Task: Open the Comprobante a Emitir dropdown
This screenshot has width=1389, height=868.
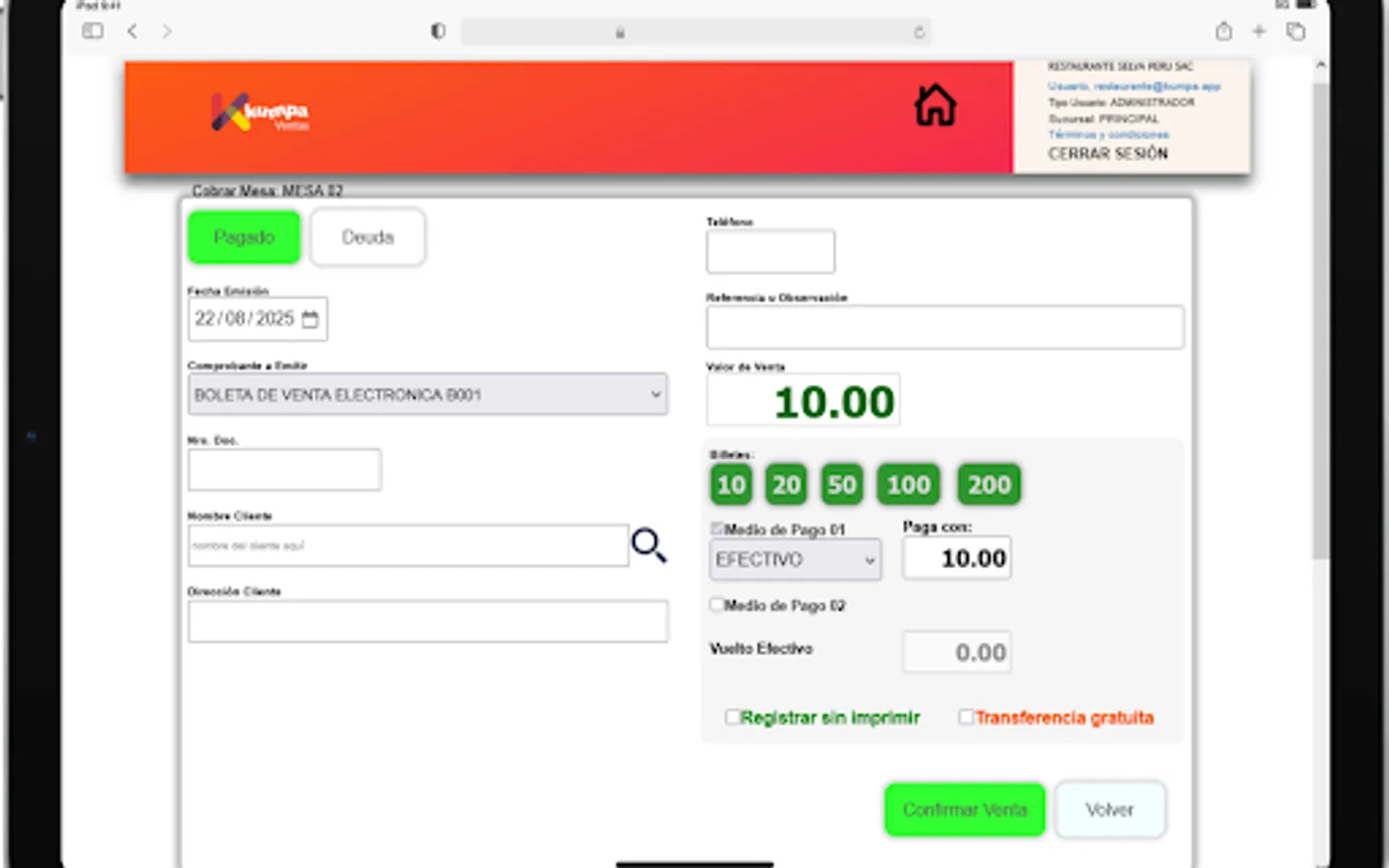Action: point(427,393)
